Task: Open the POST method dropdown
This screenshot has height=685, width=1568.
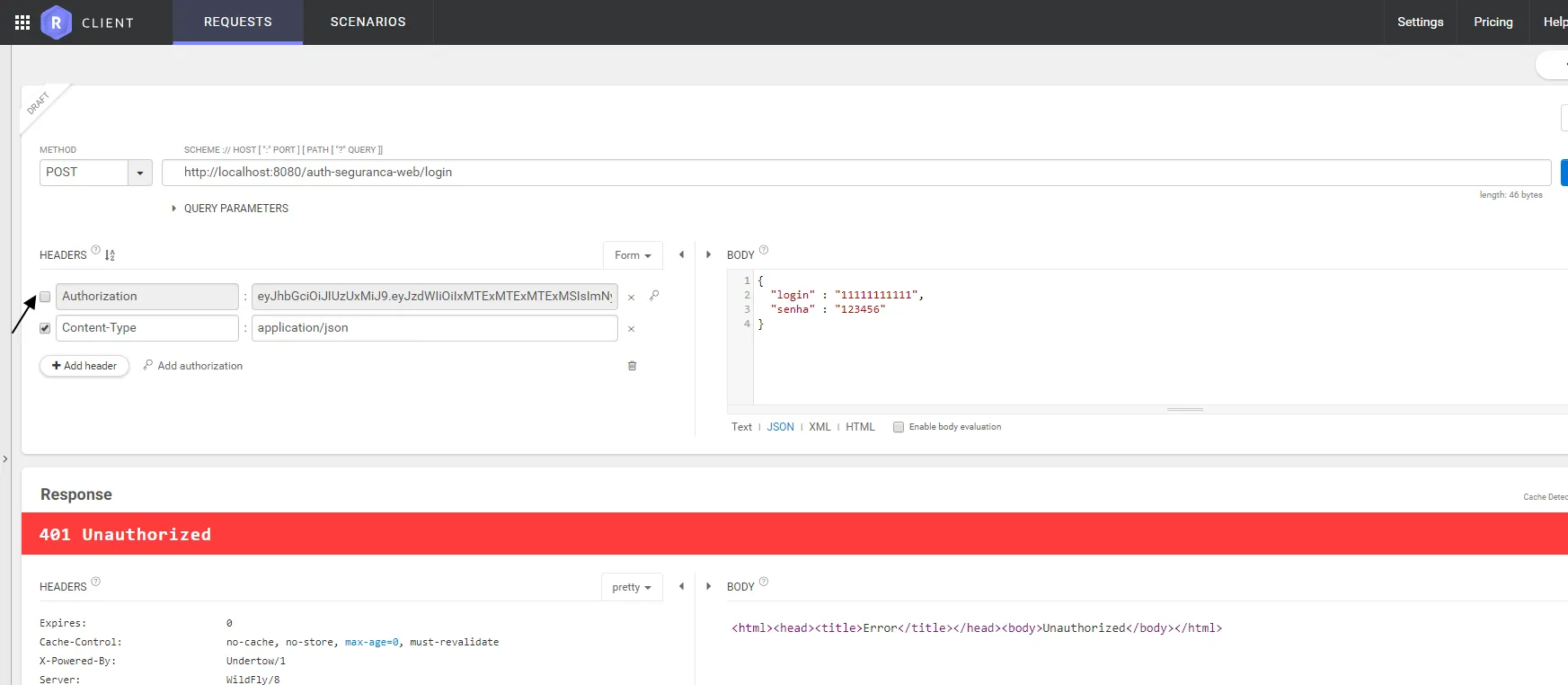Action: pyautogui.click(x=139, y=173)
